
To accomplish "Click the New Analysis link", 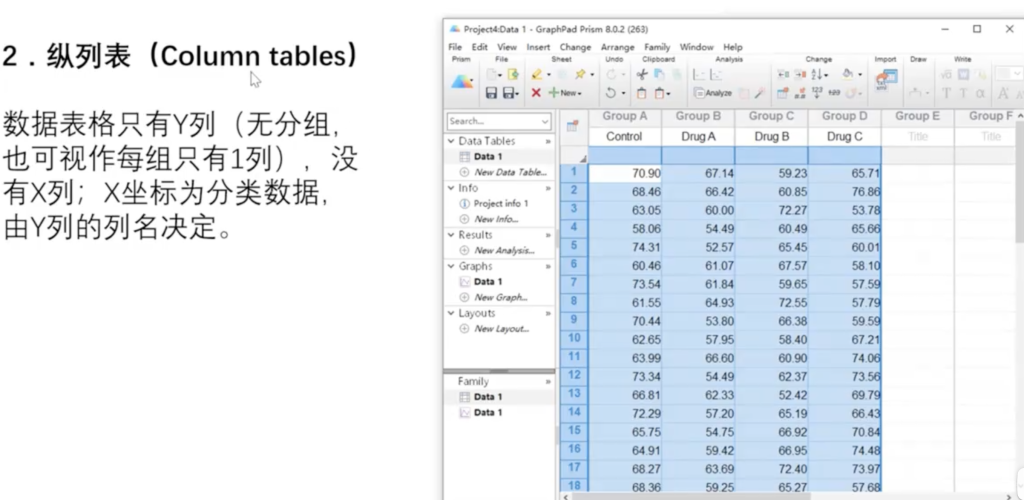I will 503,250.
